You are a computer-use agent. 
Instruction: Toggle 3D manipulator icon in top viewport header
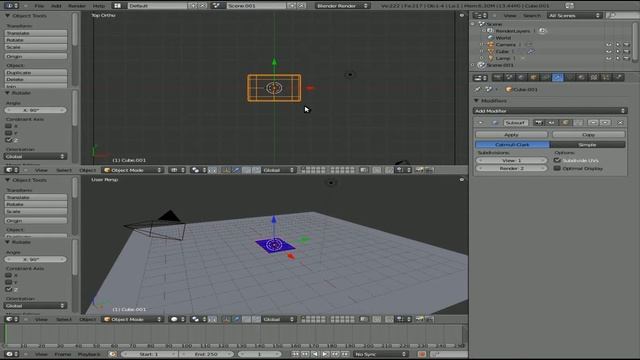(226, 170)
